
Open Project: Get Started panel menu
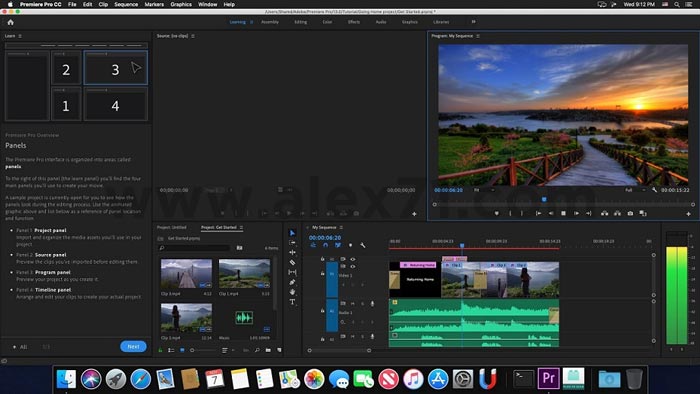tap(241, 227)
